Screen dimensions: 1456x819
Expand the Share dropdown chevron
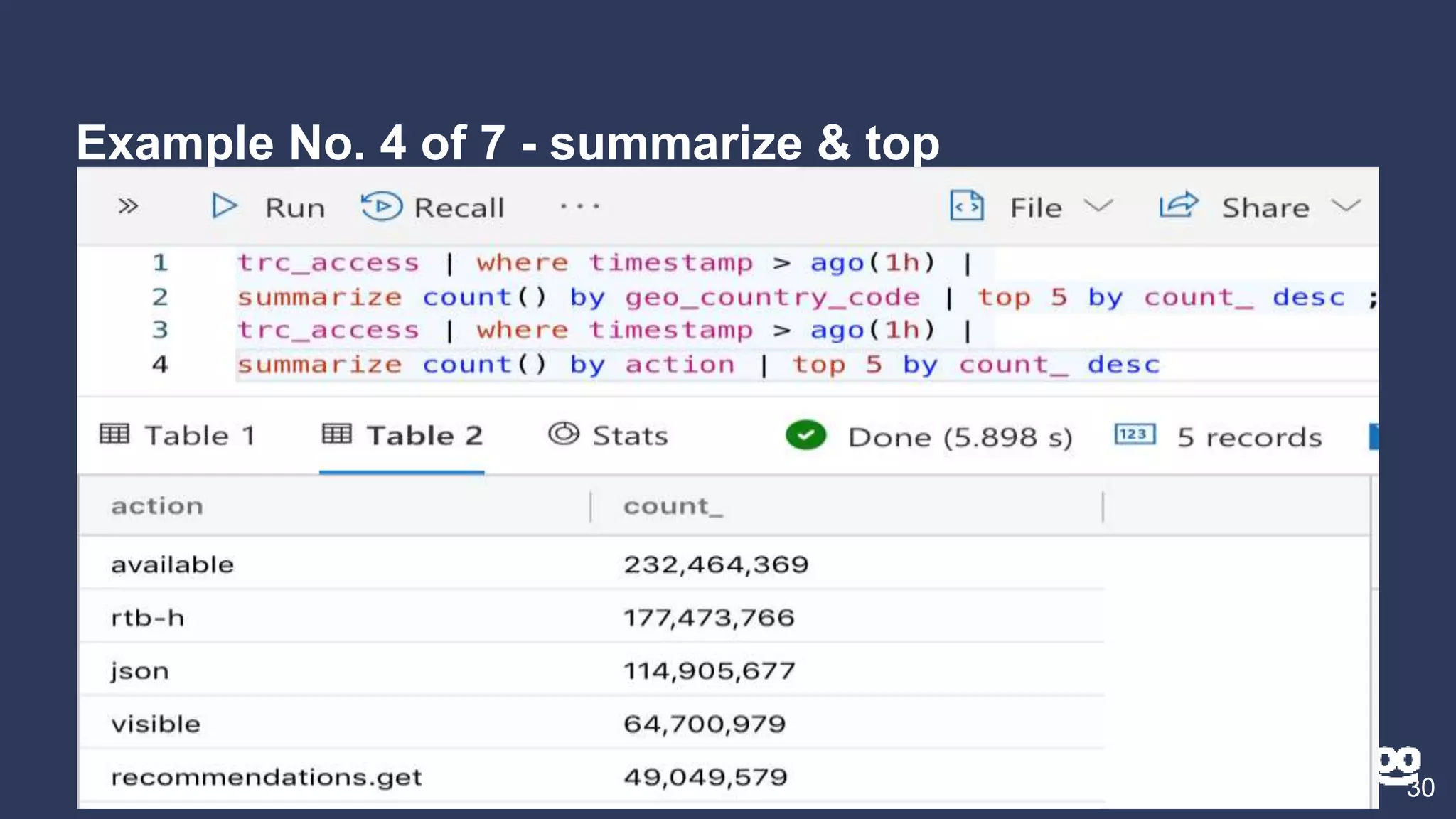click(x=1347, y=206)
